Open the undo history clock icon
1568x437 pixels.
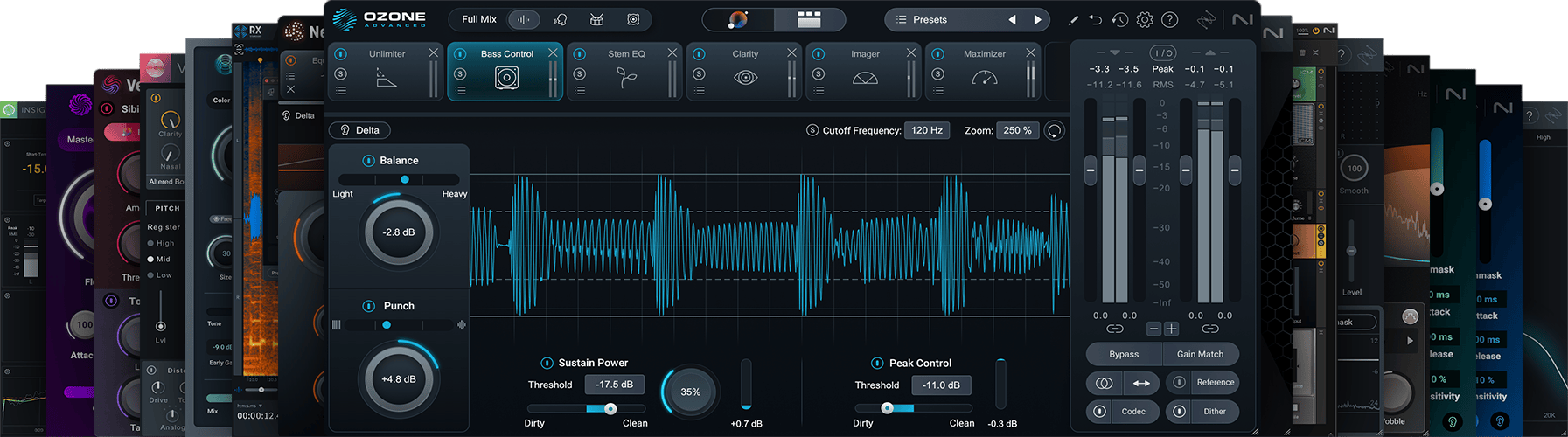[1119, 19]
